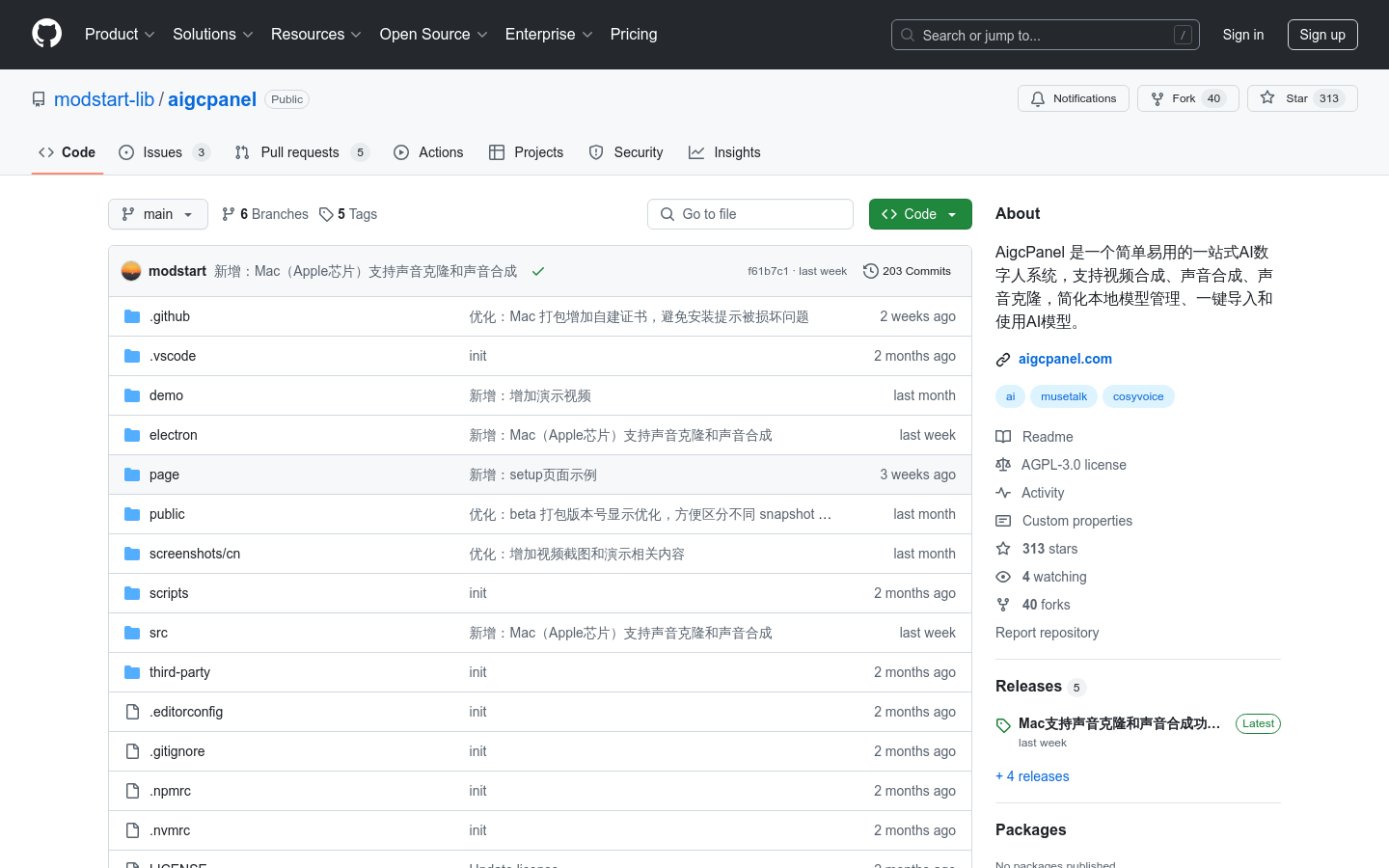Click the Go to file input
The width and height of the screenshot is (1389, 868).
pos(750,214)
